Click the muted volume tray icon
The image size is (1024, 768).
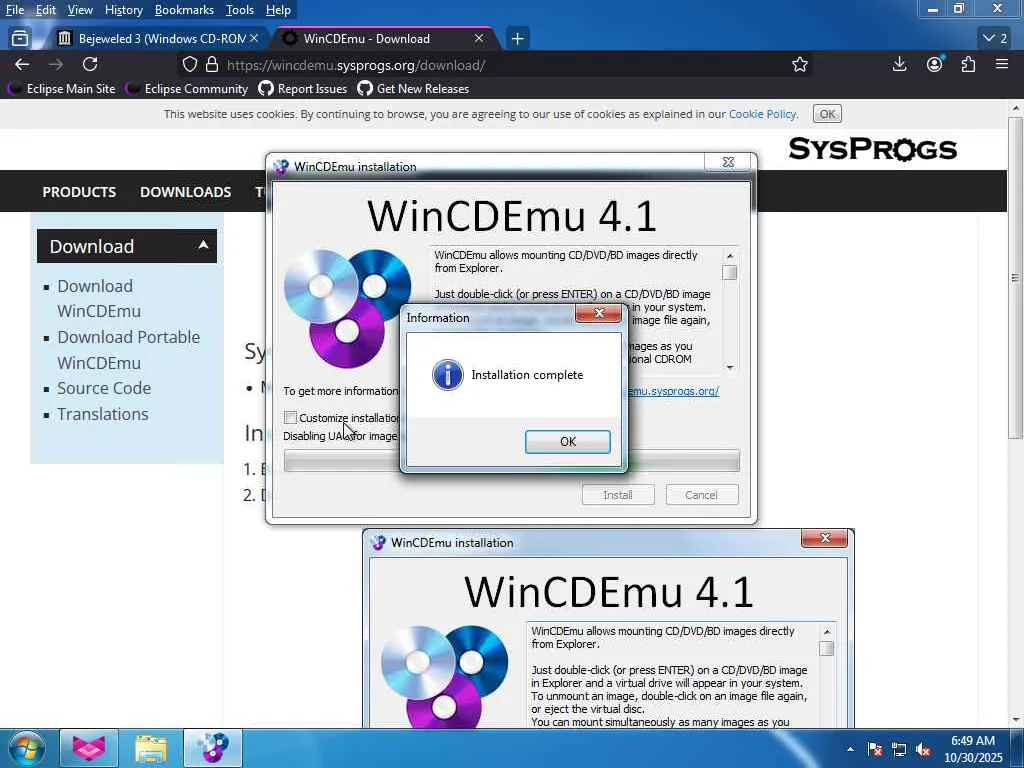pyautogui.click(x=923, y=749)
